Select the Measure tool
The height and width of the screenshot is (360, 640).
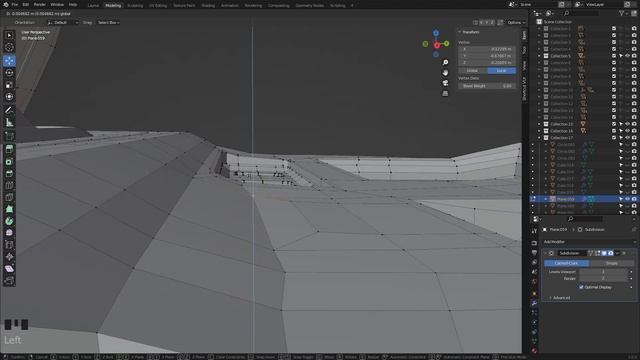tap(9, 122)
